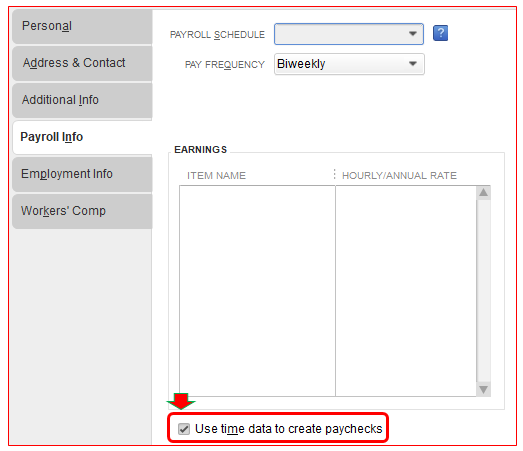Expand the Pay Frequency dropdown arrow

413,64
